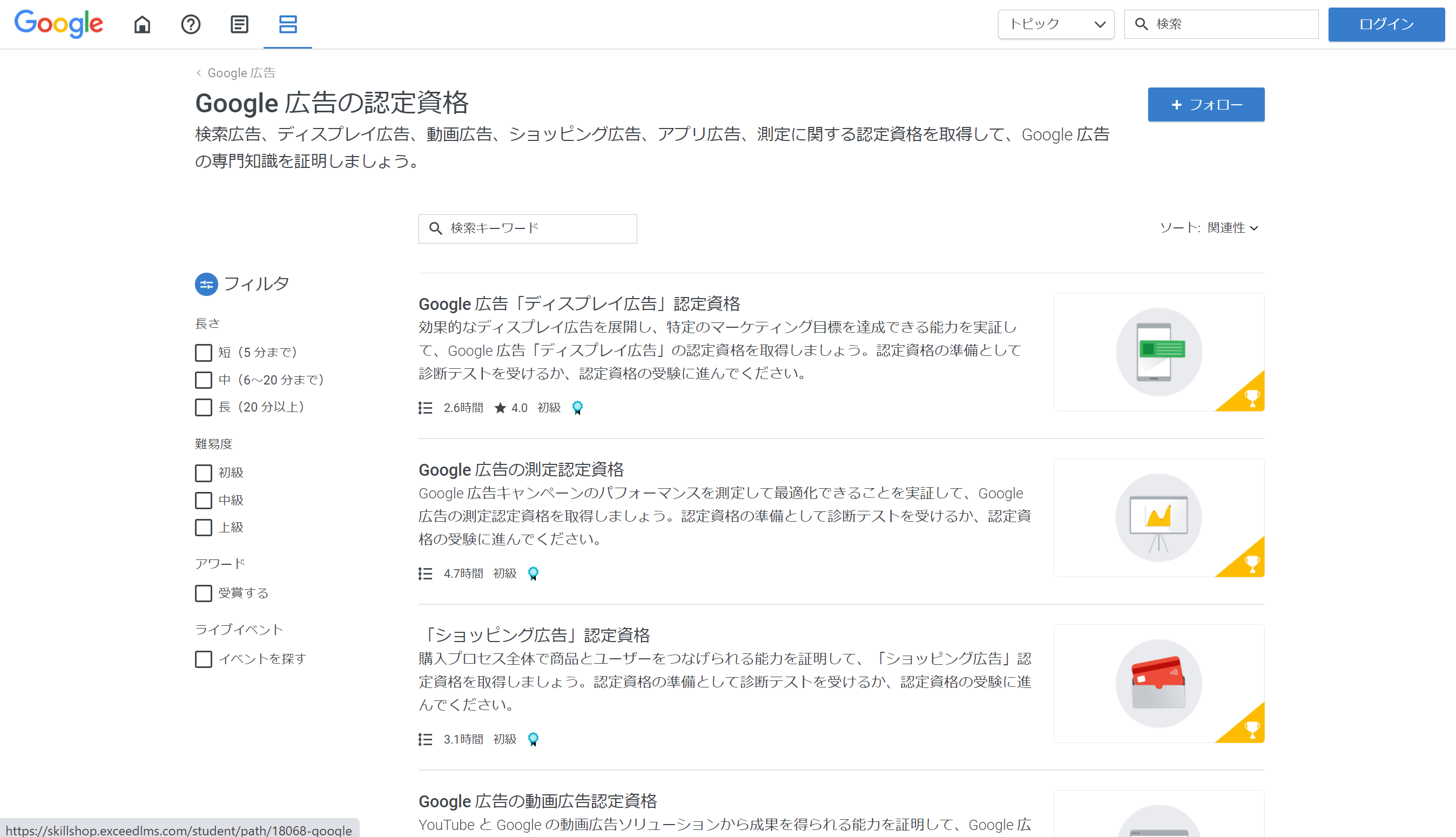Click the news articles icon in top navigation

point(239,24)
